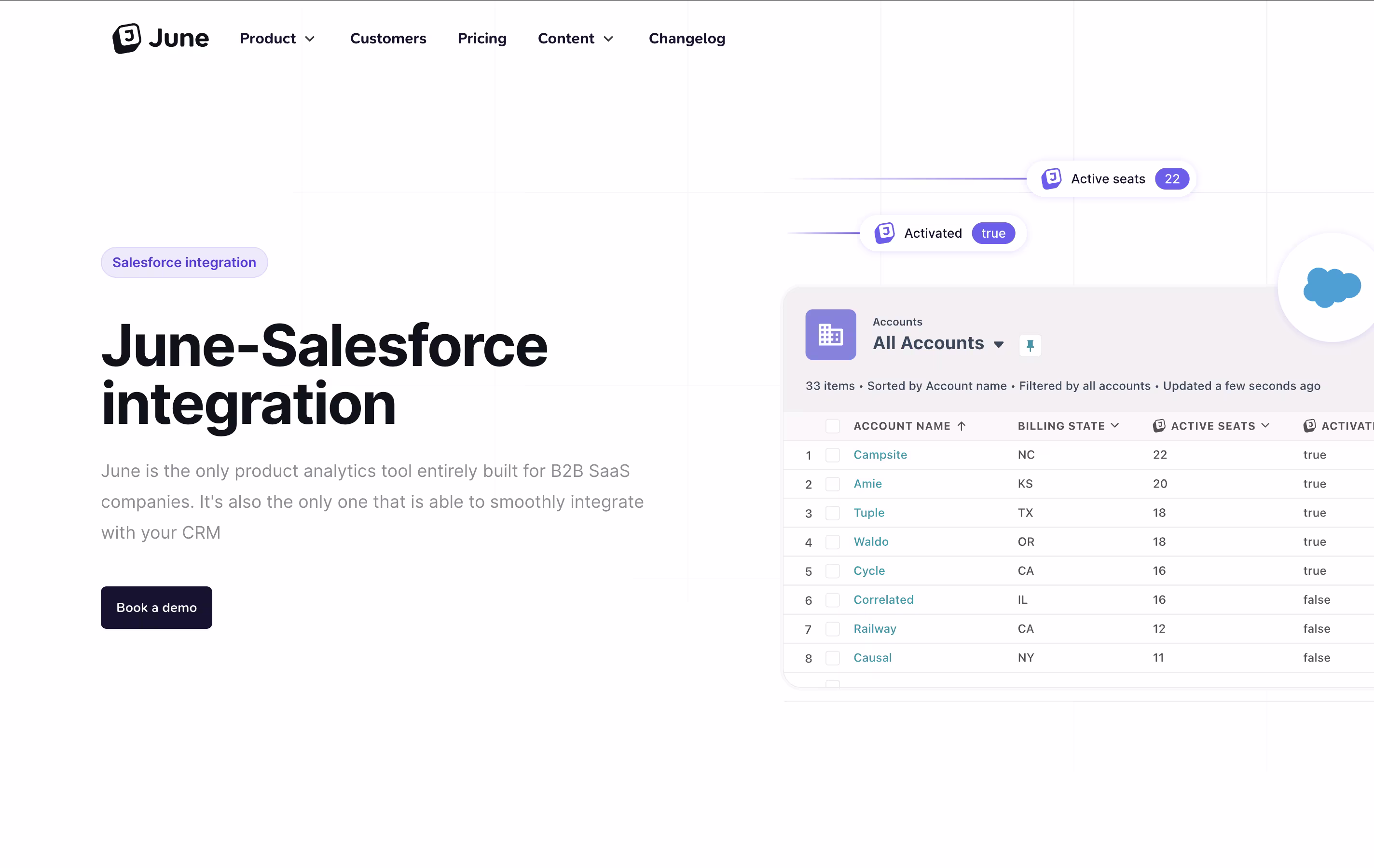Click the Salesforce cloud logo
Screen dimensions: 1374x868
pyautogui.click(x=1332, y=287)
